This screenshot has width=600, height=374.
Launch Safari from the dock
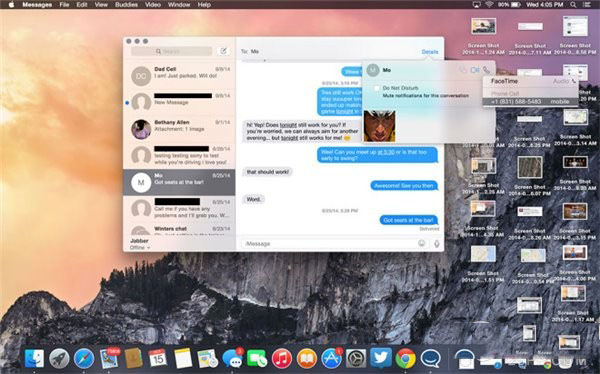pyautogui.click(x=84, y=359)
